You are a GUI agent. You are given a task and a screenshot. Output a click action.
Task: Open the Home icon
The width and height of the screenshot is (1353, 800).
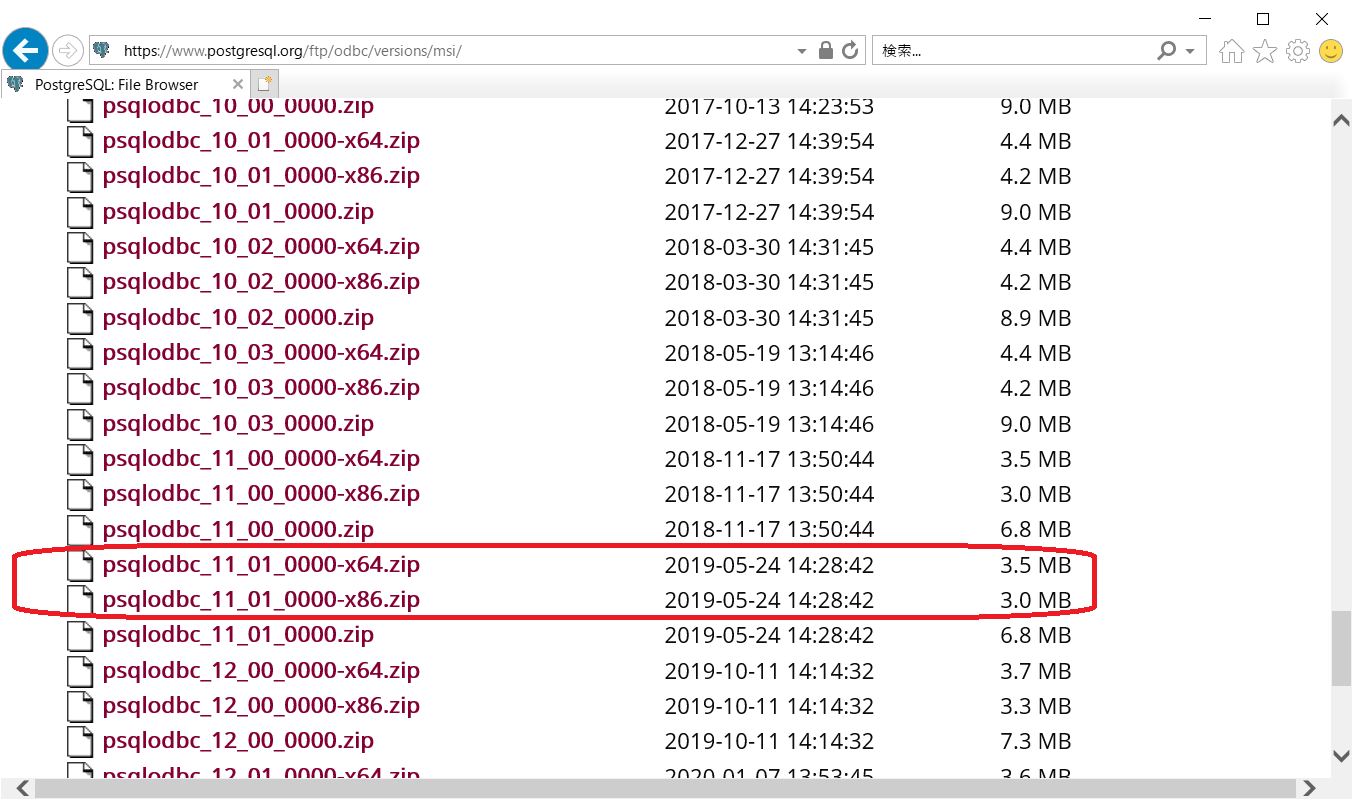[1233, 51]
